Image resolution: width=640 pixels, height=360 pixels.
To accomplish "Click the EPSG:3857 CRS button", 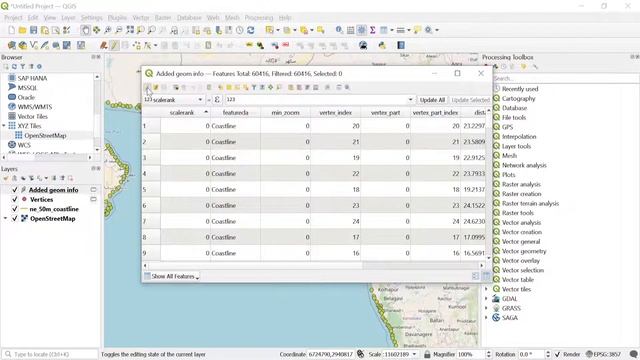I will coord(603,354).
